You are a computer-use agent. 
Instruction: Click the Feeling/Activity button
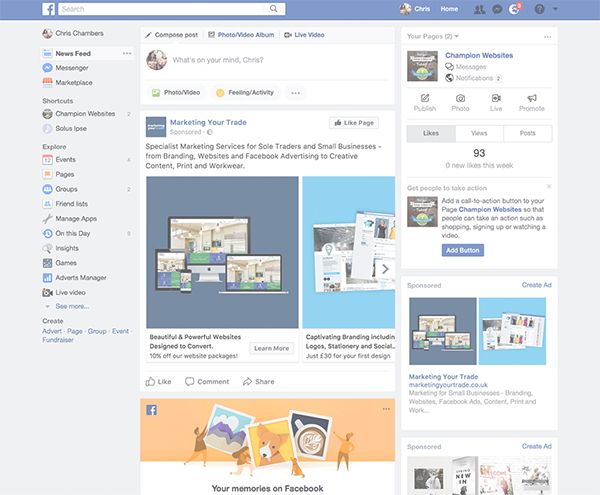tap(246, 93)
